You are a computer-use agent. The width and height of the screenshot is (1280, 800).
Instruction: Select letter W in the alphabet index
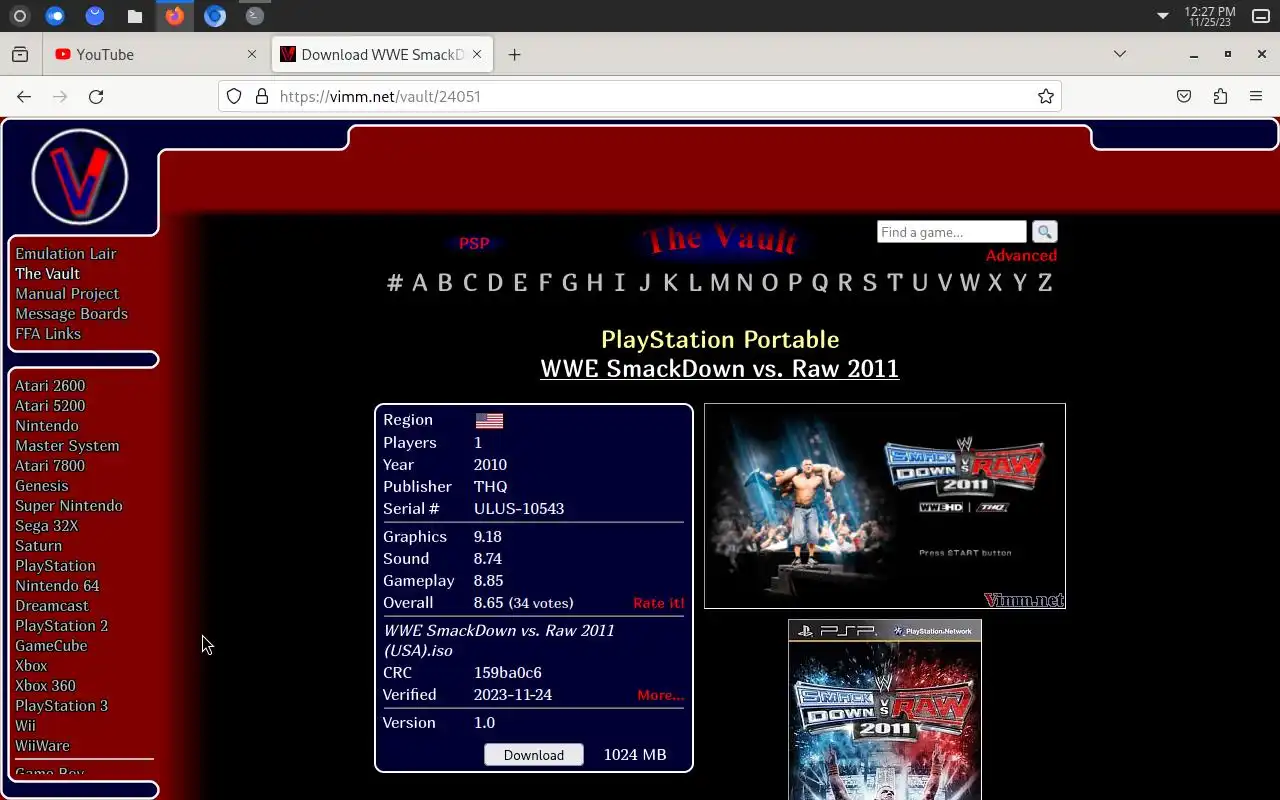pos(969,283)
